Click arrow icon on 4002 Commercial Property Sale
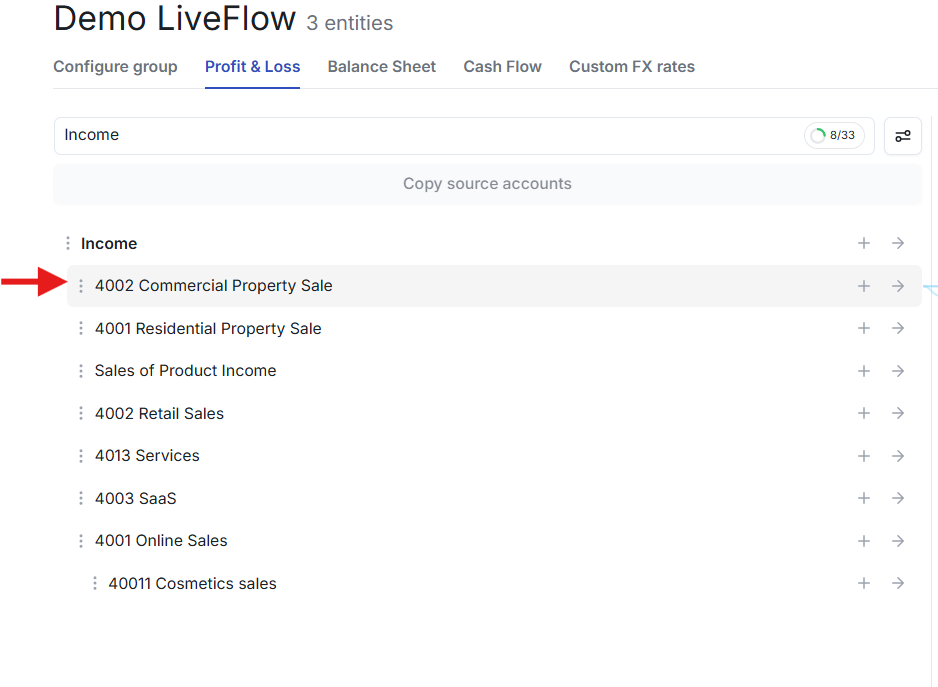The width and height of the screenshot is (938, 687). pyautogui.click(x=897, y=286)
